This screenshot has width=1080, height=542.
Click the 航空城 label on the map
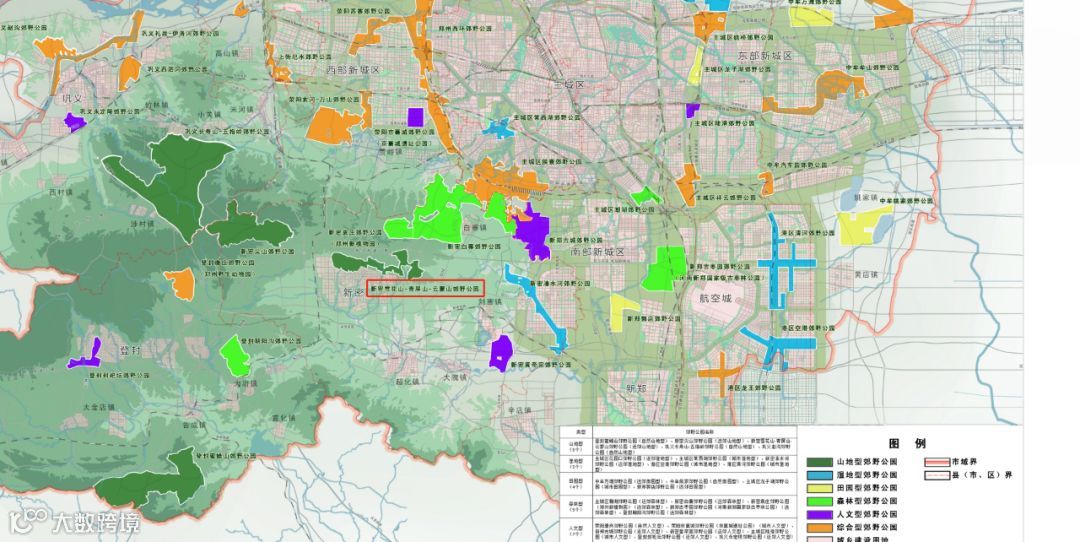click(x=716, y=298)
